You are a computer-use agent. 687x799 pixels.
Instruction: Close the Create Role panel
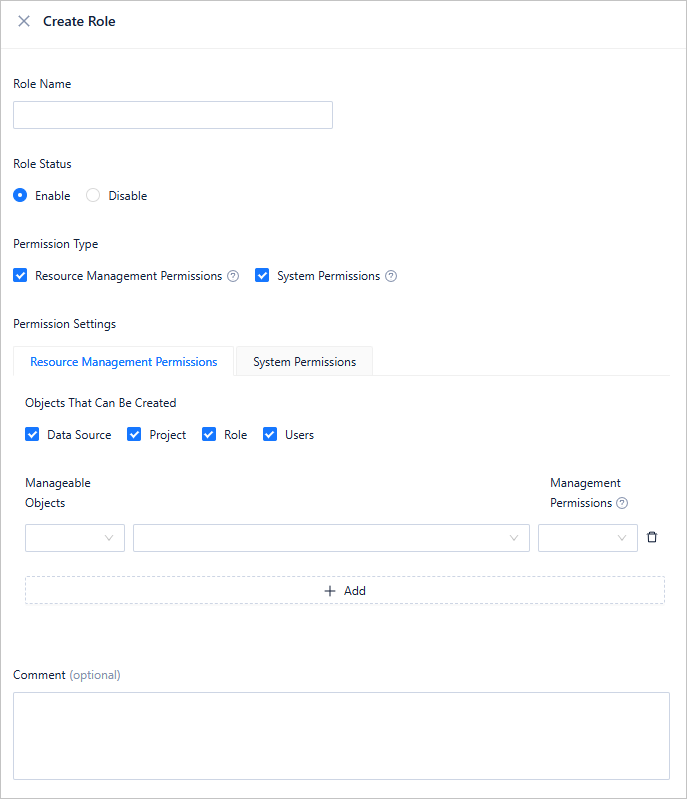point(24,21)
